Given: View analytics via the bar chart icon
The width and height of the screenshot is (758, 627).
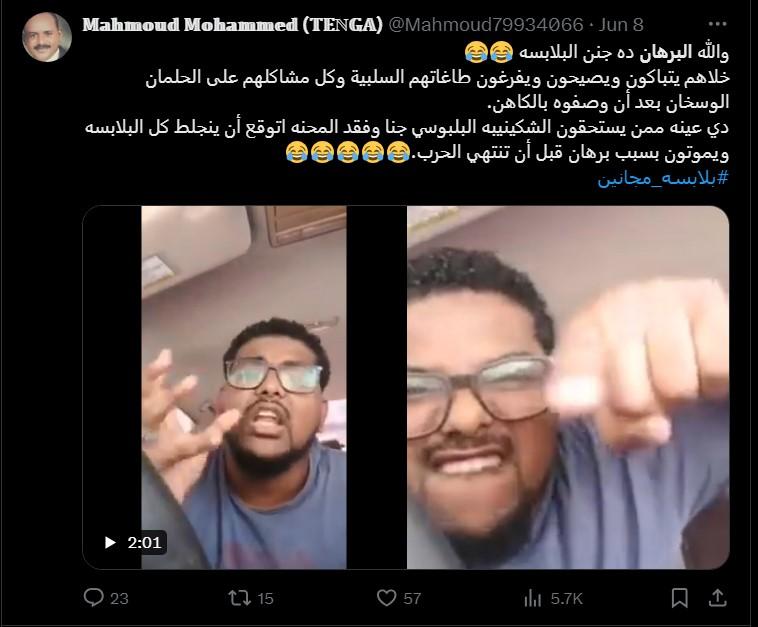Looking at the screenshot, I should click(x=533, y=598).
